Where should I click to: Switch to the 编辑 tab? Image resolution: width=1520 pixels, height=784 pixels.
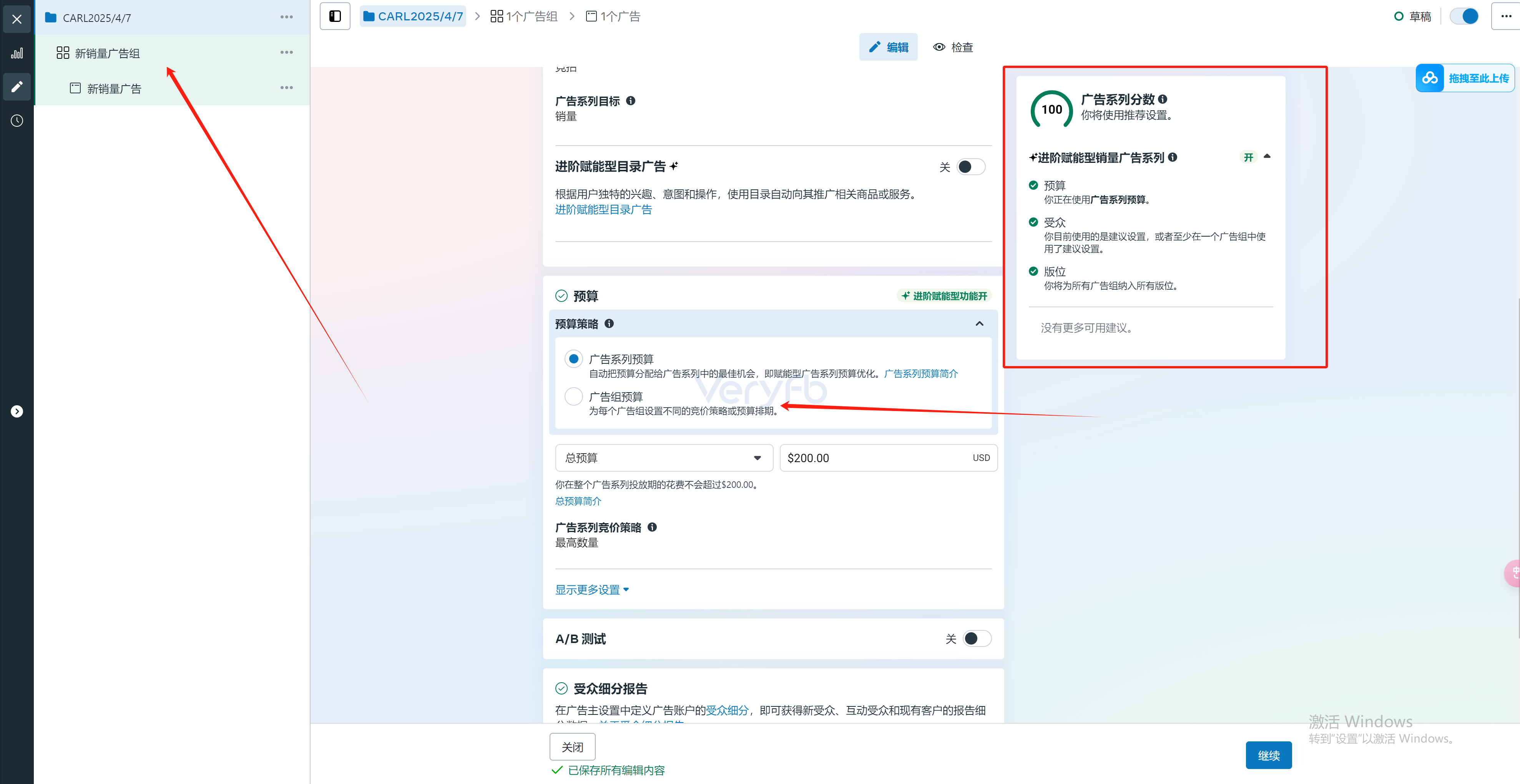888,46
